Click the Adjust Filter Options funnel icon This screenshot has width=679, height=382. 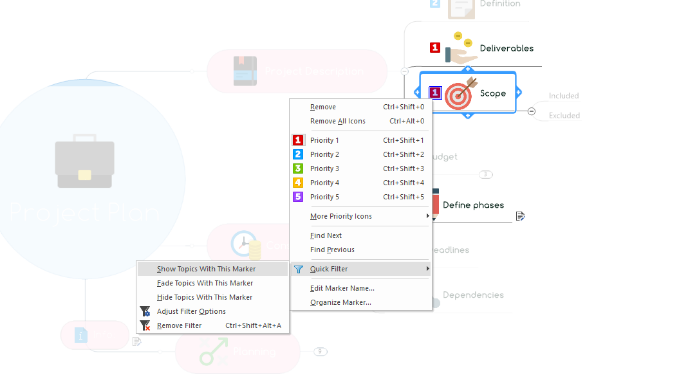pyautogui.click(x=145, y=311)
